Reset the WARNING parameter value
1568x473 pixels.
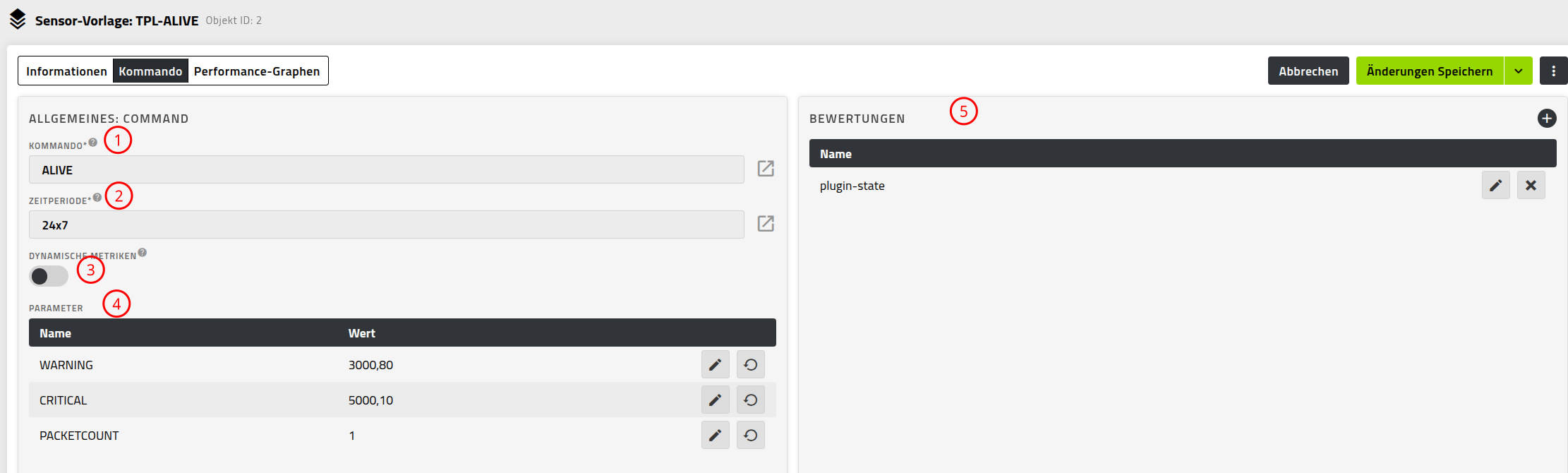point(750,364)
